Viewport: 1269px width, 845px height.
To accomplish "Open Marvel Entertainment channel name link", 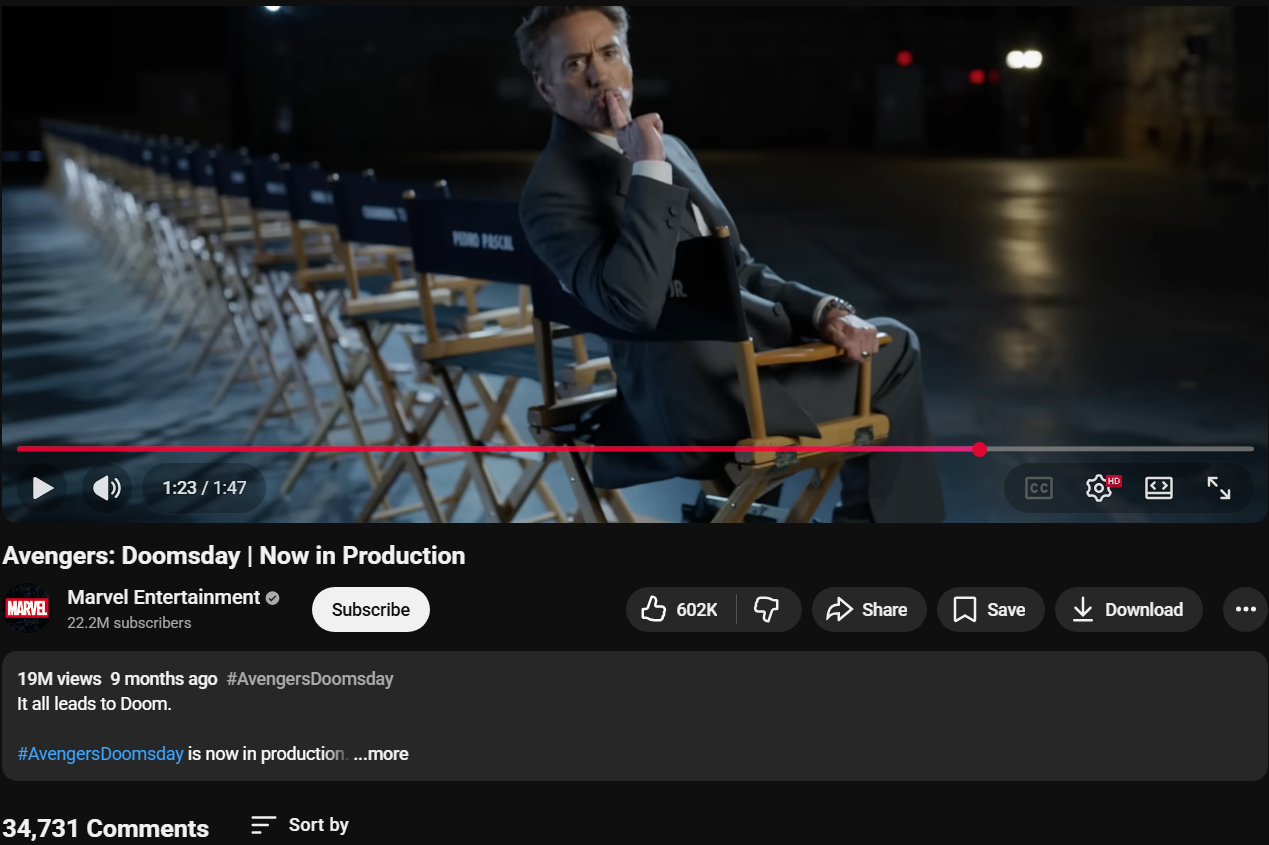I will coord(163,597).
